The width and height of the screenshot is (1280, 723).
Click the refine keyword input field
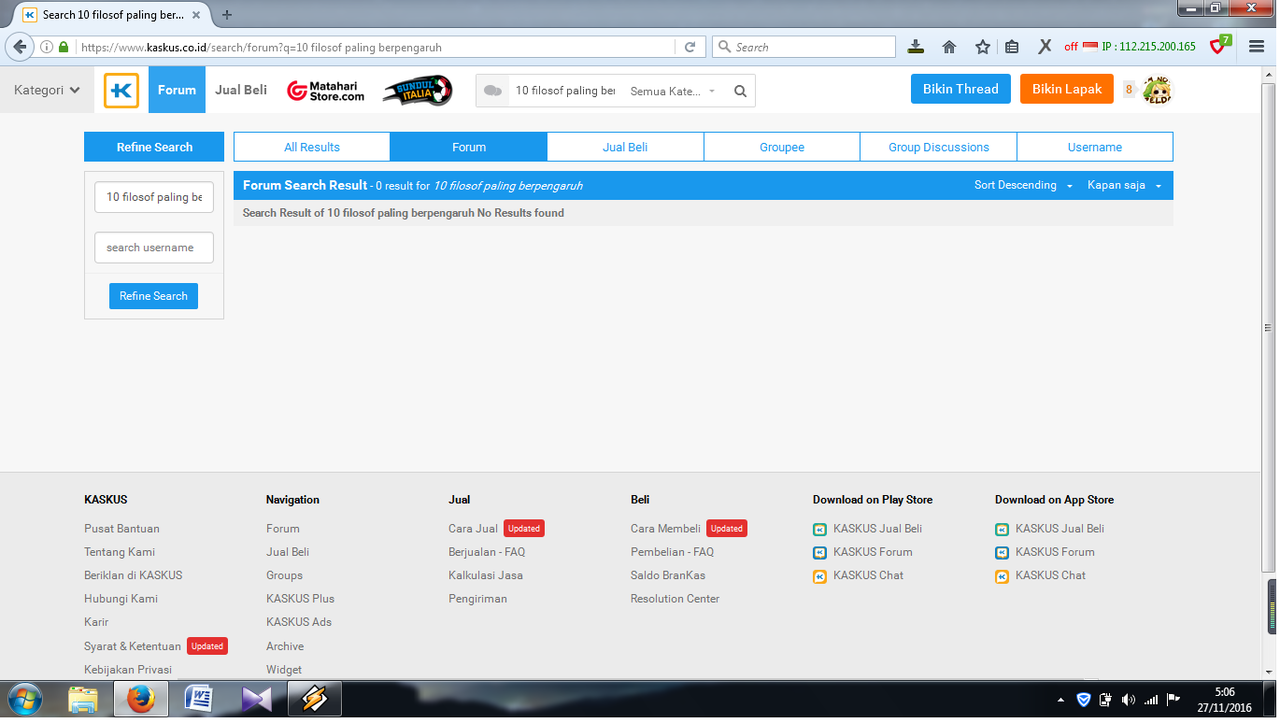[x=154, y=197]
